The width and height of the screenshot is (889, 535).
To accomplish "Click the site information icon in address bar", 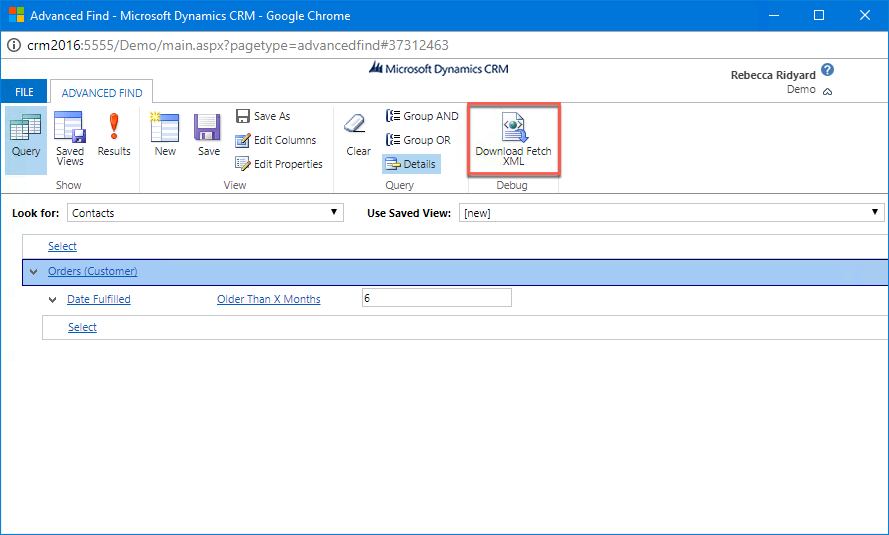I will coord(14,45).
